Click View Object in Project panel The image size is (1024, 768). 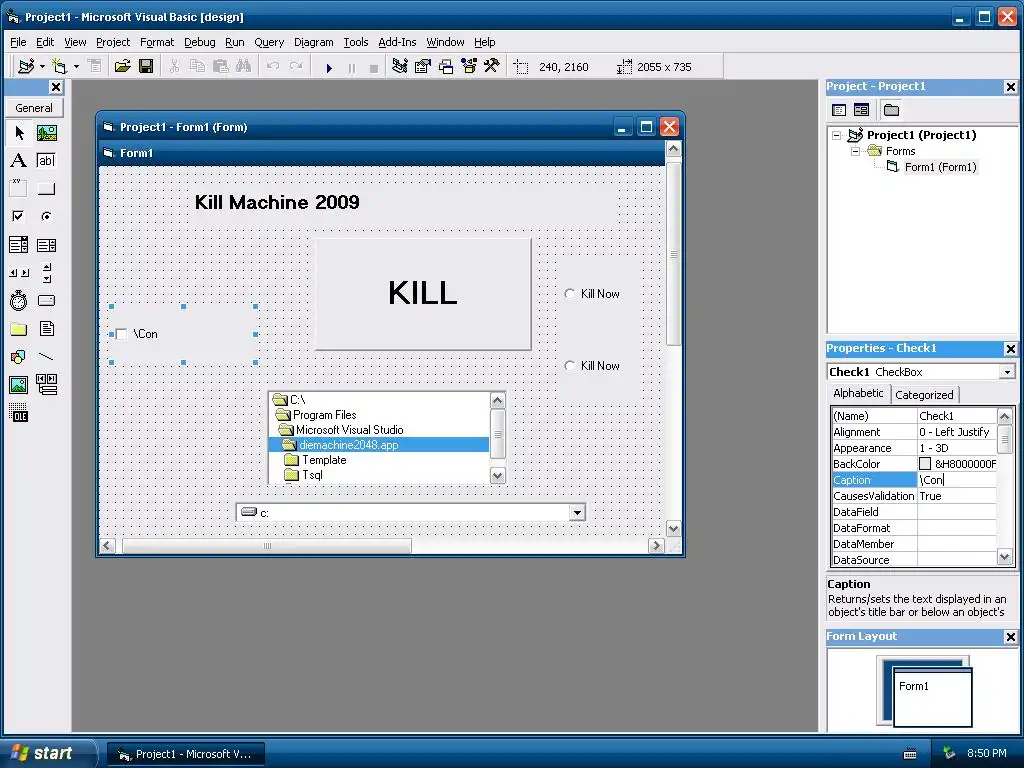click(x=861, y=110)
